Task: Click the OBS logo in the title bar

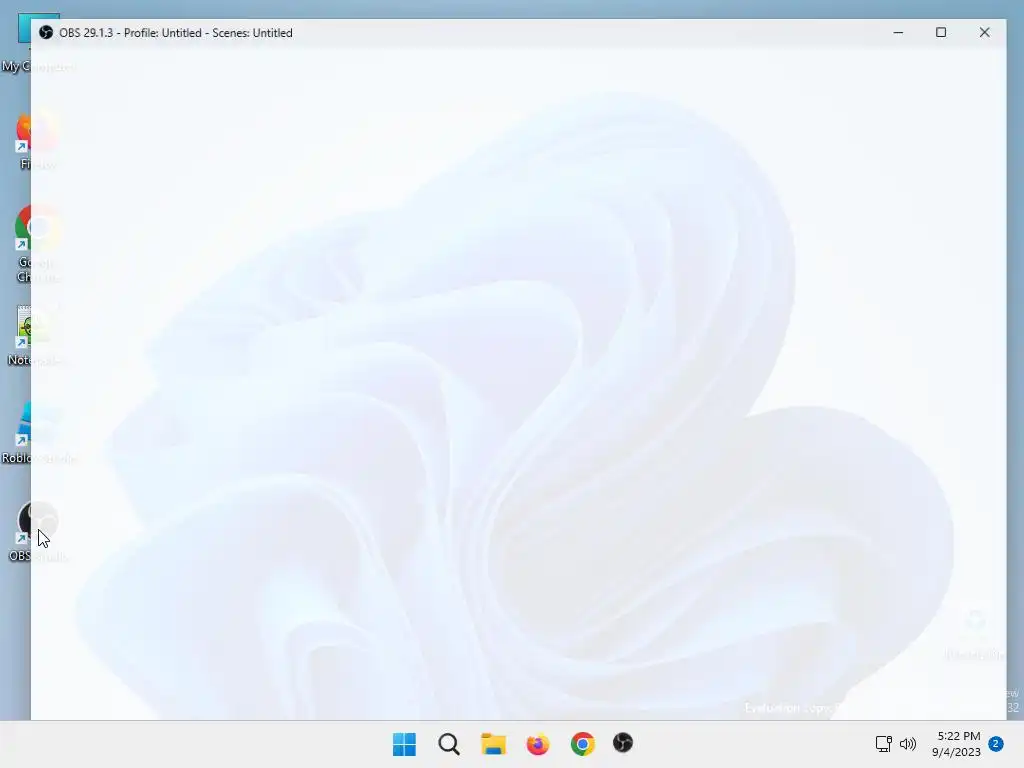Action: (46, 33)
